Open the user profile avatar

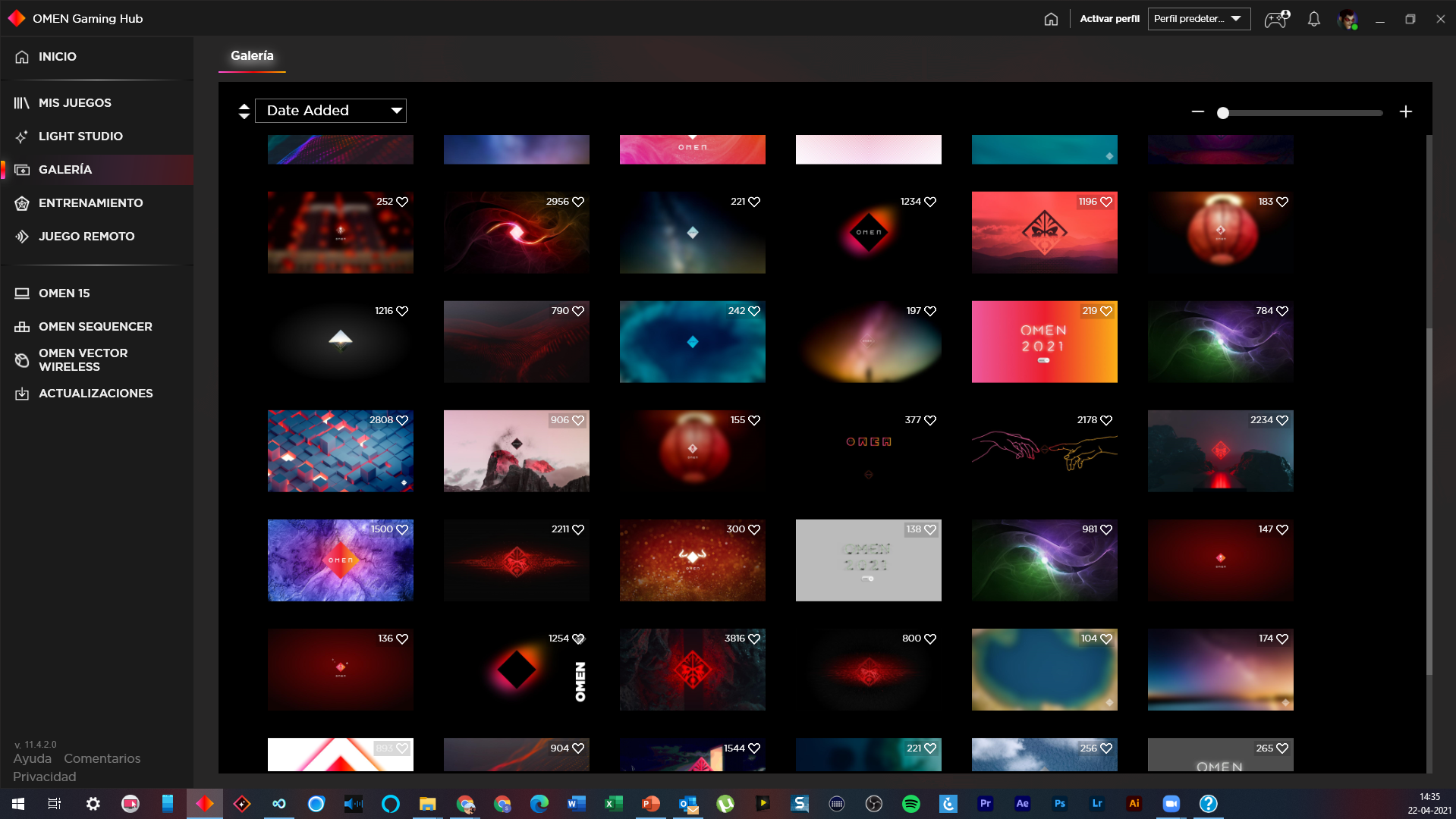(1348, 19)
